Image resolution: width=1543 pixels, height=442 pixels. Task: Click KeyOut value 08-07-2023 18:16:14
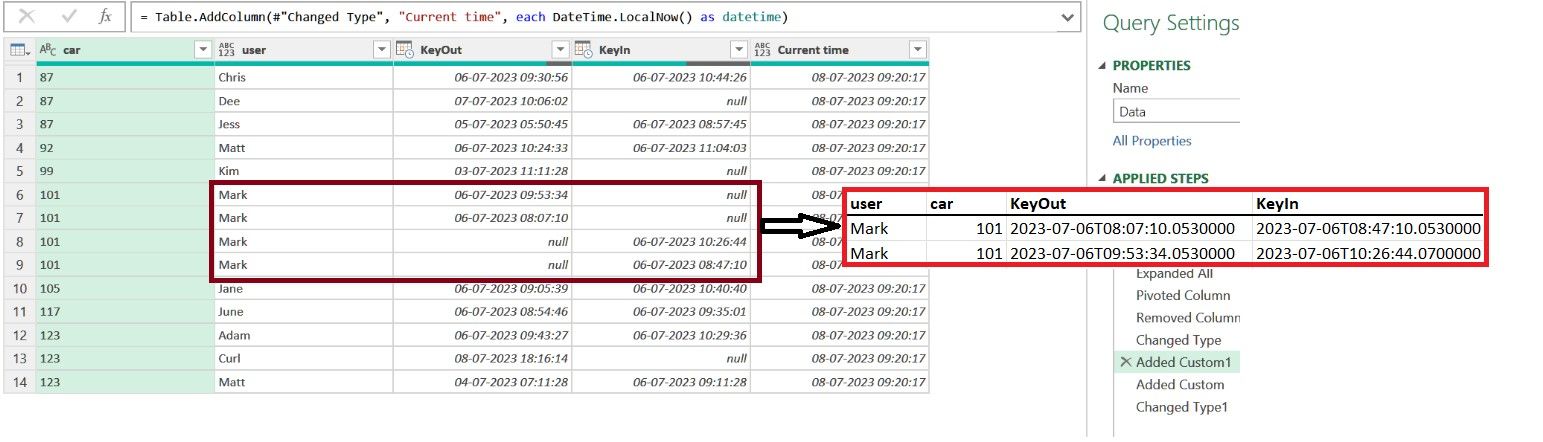[482, 358]
